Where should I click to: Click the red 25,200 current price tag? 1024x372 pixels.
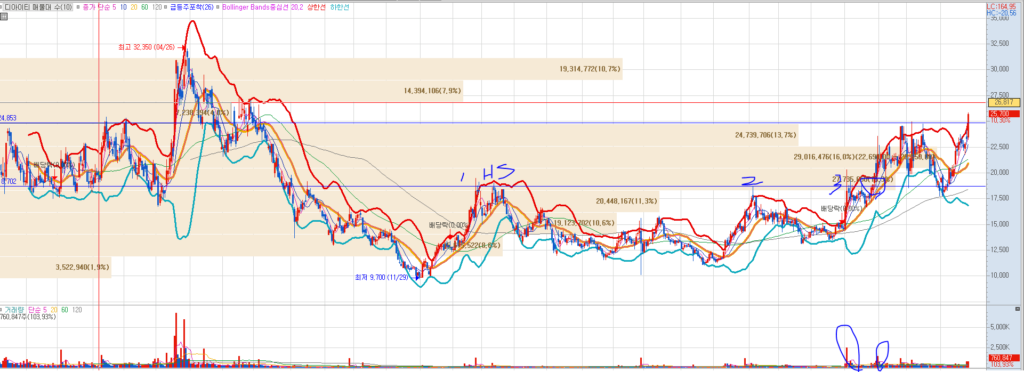click(x=1004, y=114)
